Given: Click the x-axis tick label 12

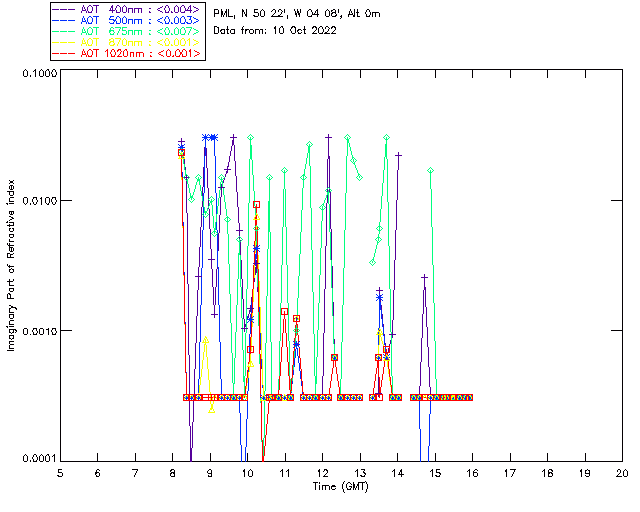Looking at the screenshot, I should tap(322, 473).
